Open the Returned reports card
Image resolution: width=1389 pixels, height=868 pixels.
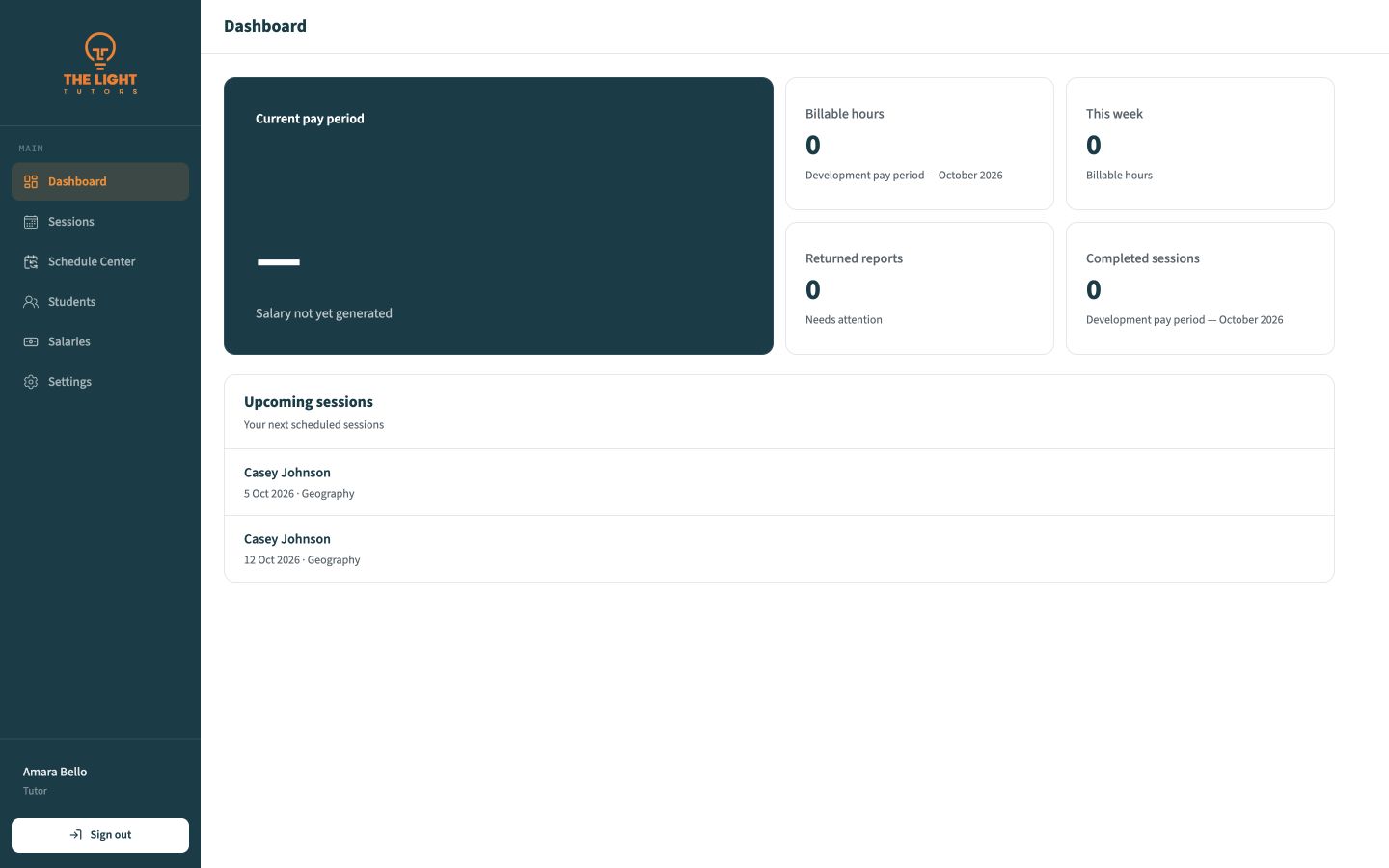[x=919, y=288]
